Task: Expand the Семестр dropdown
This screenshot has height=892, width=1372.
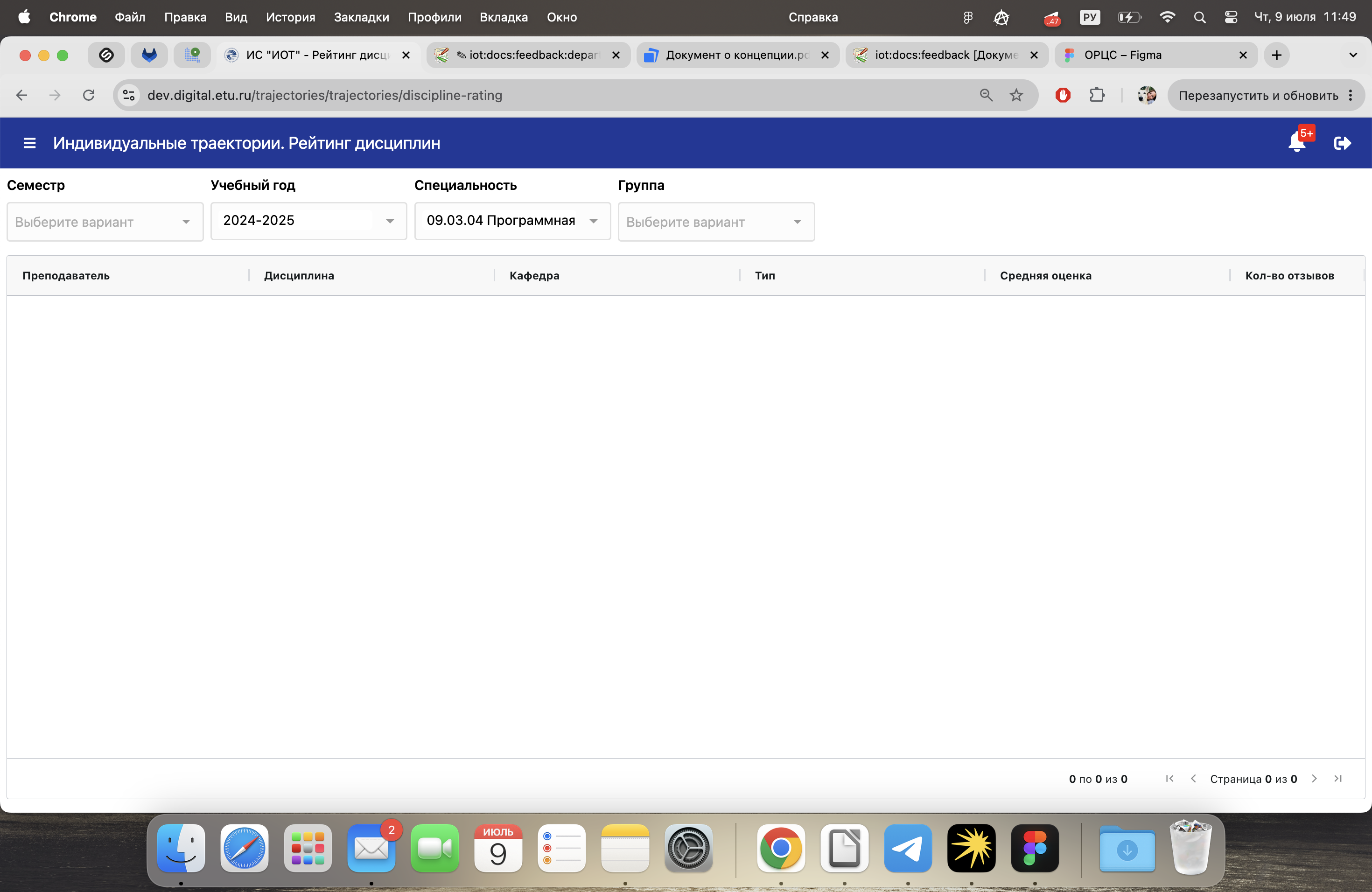Action: pyautogui.click(x=105, y=222)
